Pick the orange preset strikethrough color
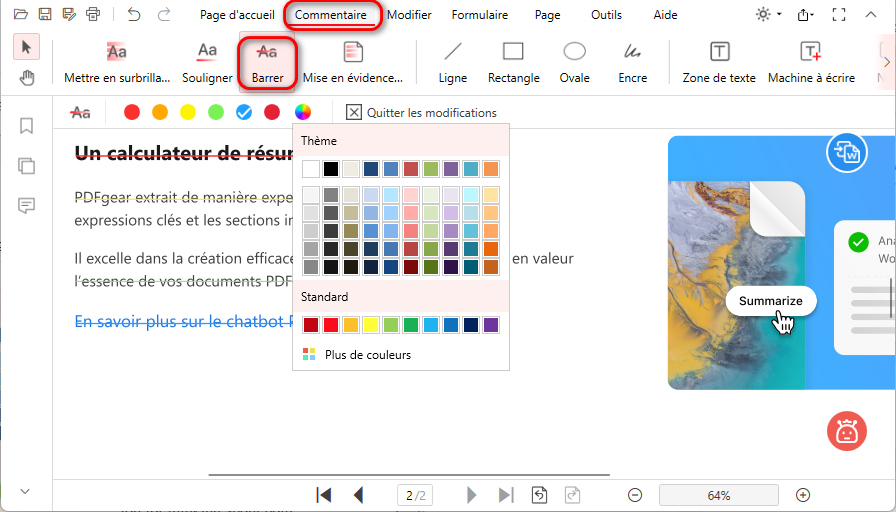This screenshot has height=512, width=896. 160,113
